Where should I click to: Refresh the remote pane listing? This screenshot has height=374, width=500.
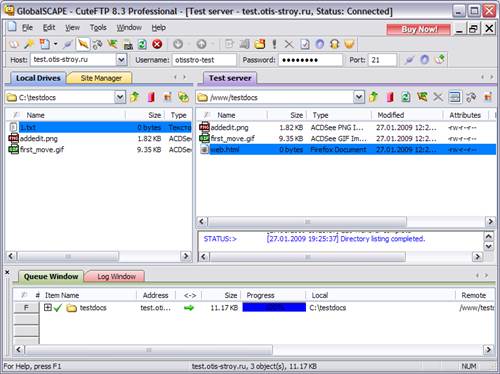pos(405,97)
